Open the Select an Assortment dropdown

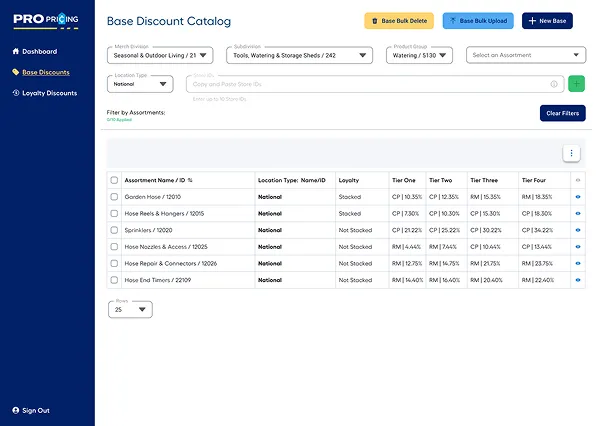(526, 55)
